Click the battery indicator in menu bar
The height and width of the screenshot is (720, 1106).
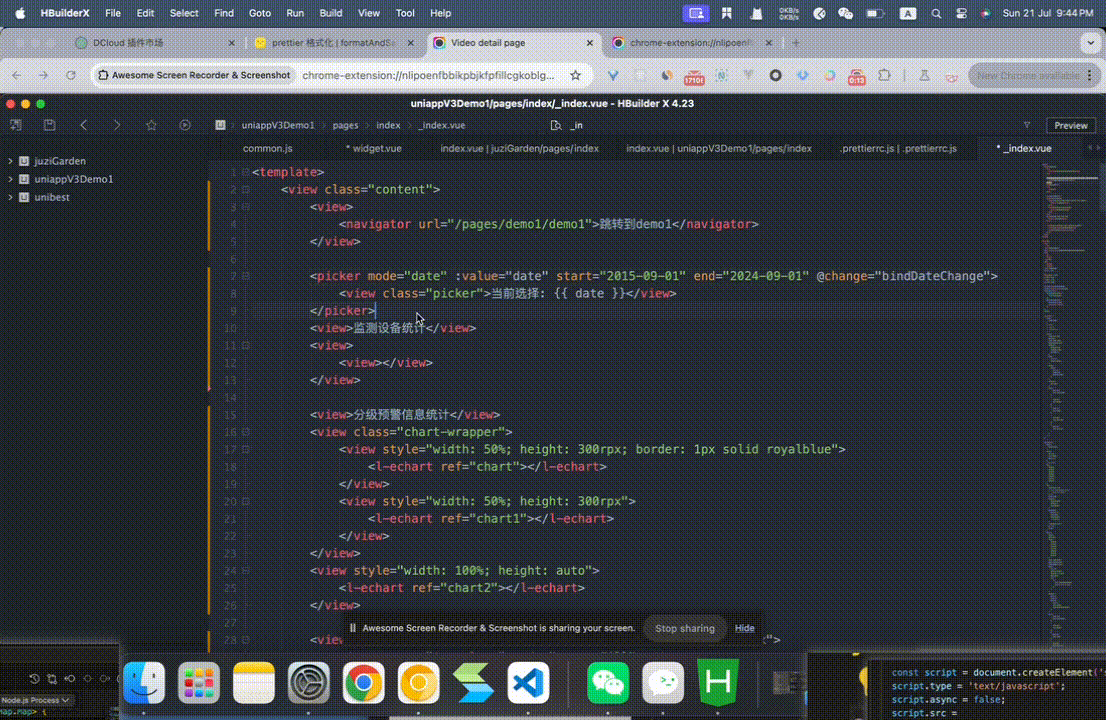(x=874, y=13)
